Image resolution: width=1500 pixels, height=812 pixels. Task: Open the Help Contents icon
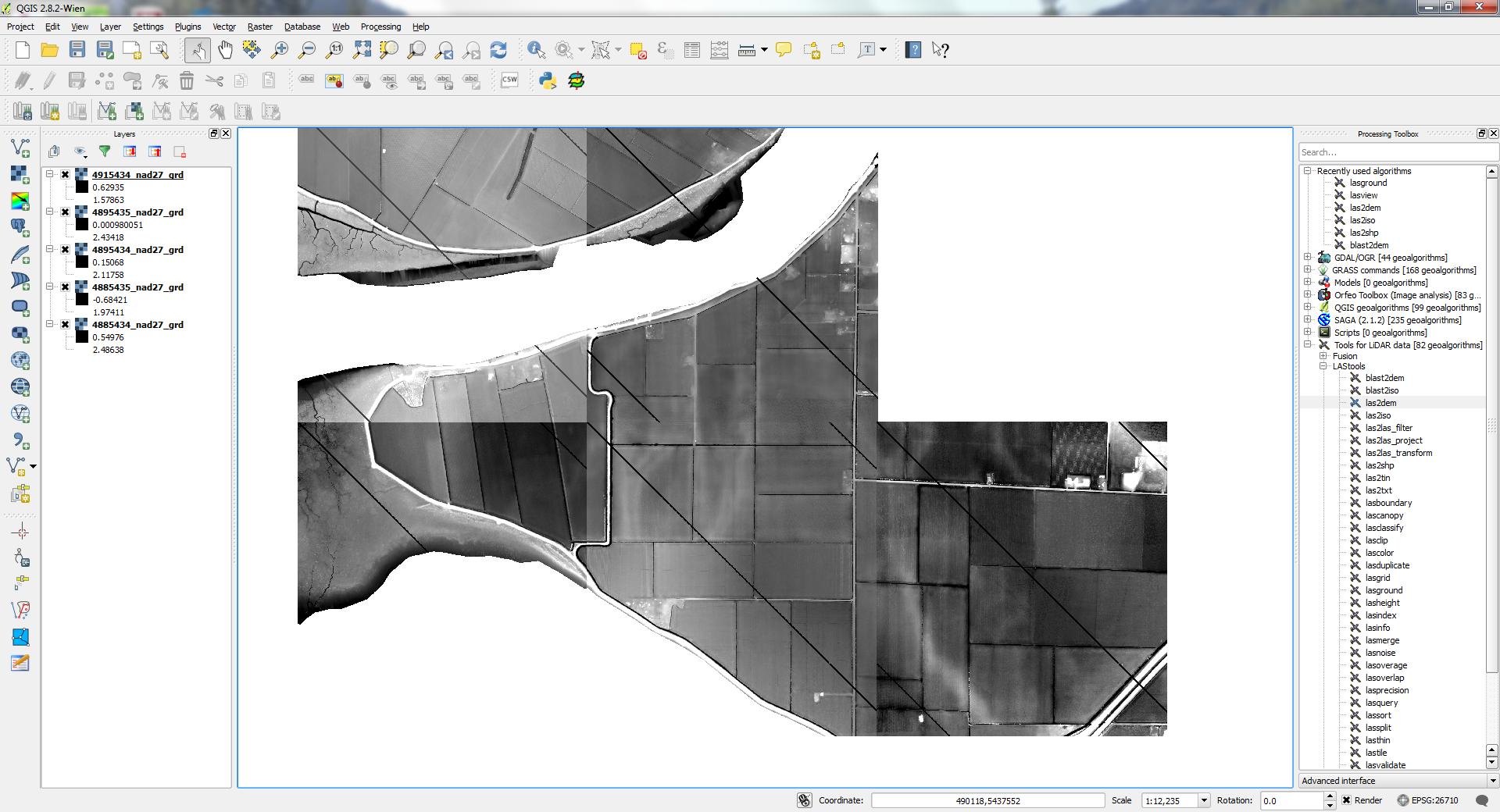913,50
